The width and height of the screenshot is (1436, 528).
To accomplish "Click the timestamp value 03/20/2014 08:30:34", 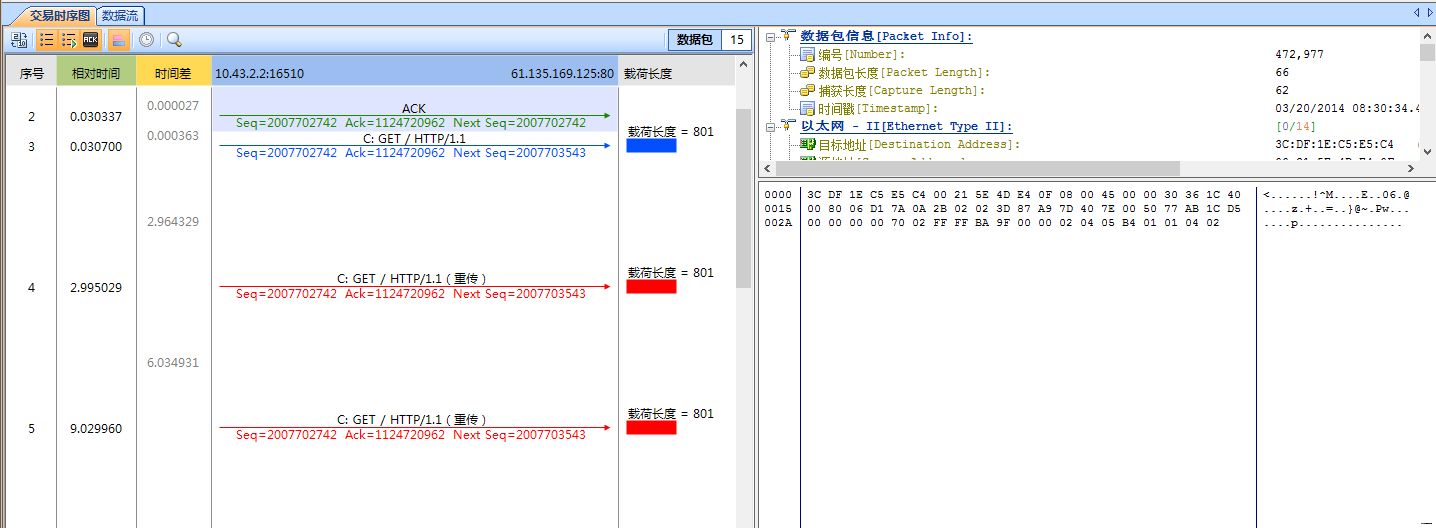I will click(1347, 108).
